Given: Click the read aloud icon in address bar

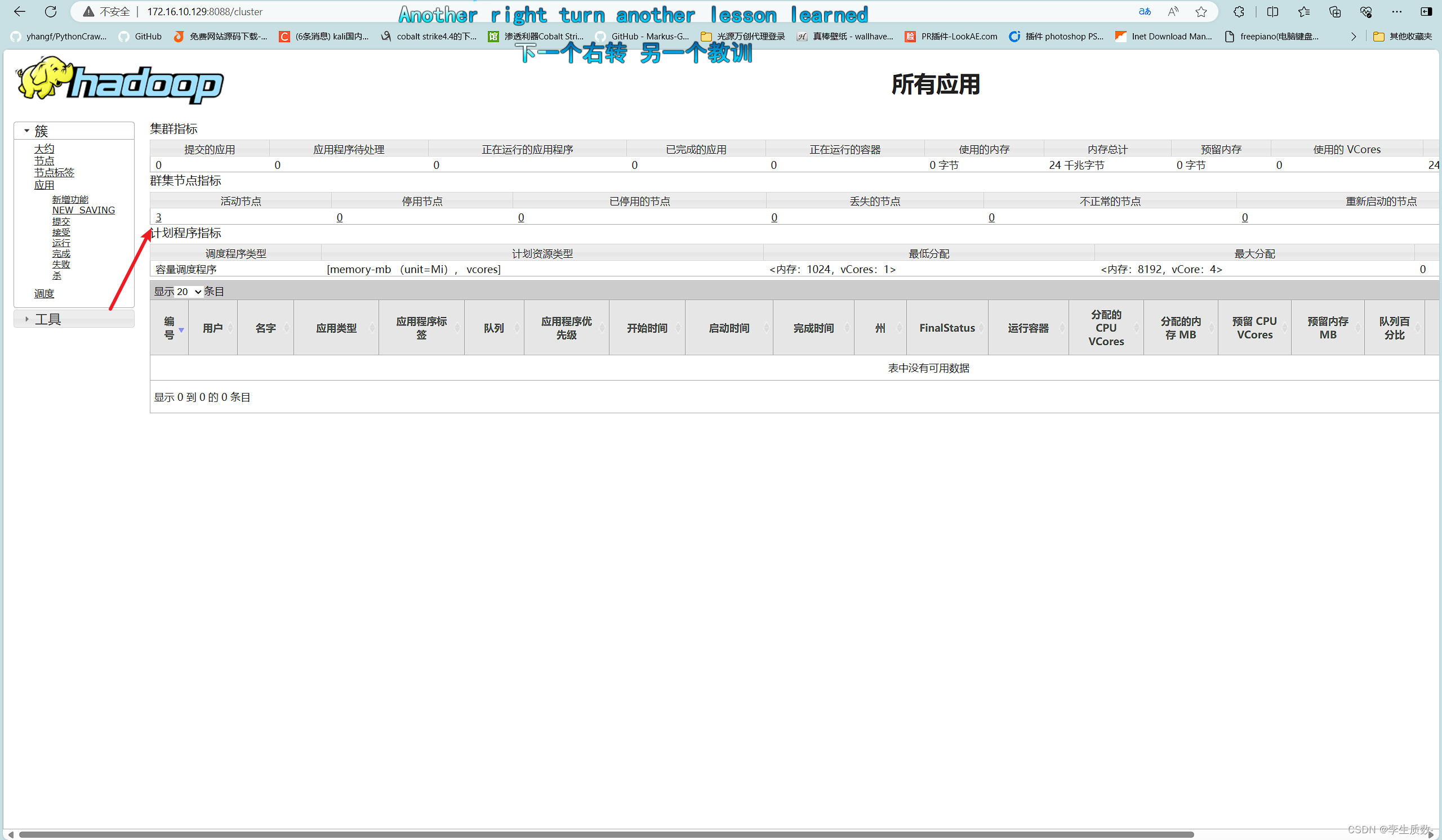Looking at the screenshot, I should [x=1173, y=11].
